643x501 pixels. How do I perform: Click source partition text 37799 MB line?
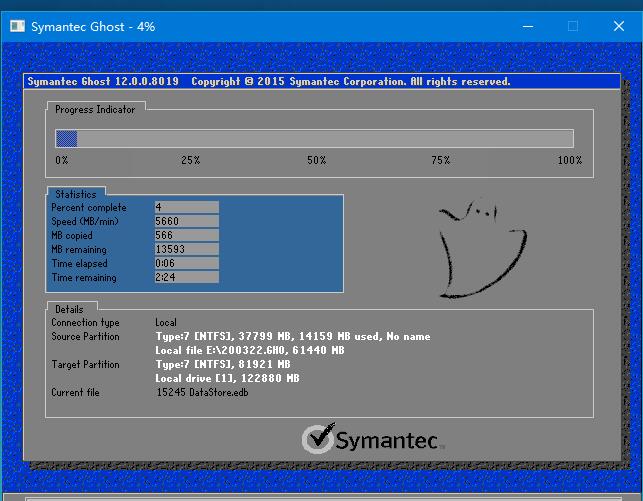pos(293,336)
